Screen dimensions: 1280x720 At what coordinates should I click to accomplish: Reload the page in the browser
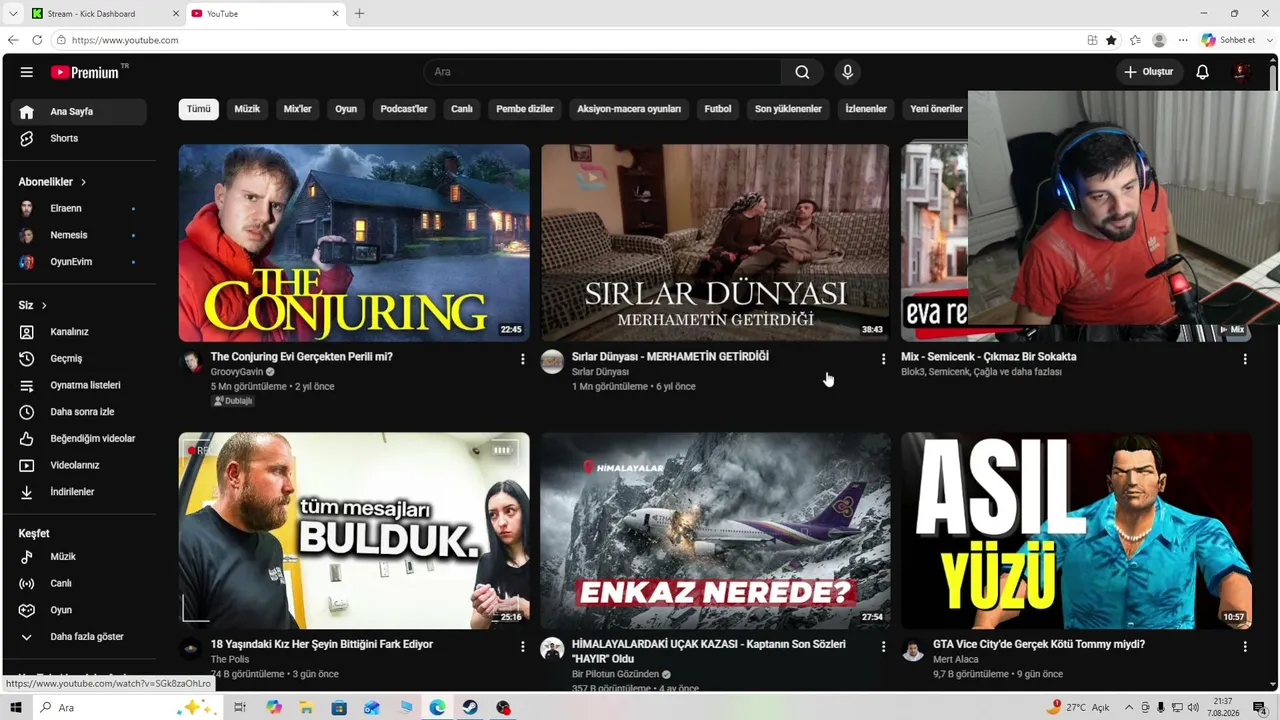[x=37, y=40]
